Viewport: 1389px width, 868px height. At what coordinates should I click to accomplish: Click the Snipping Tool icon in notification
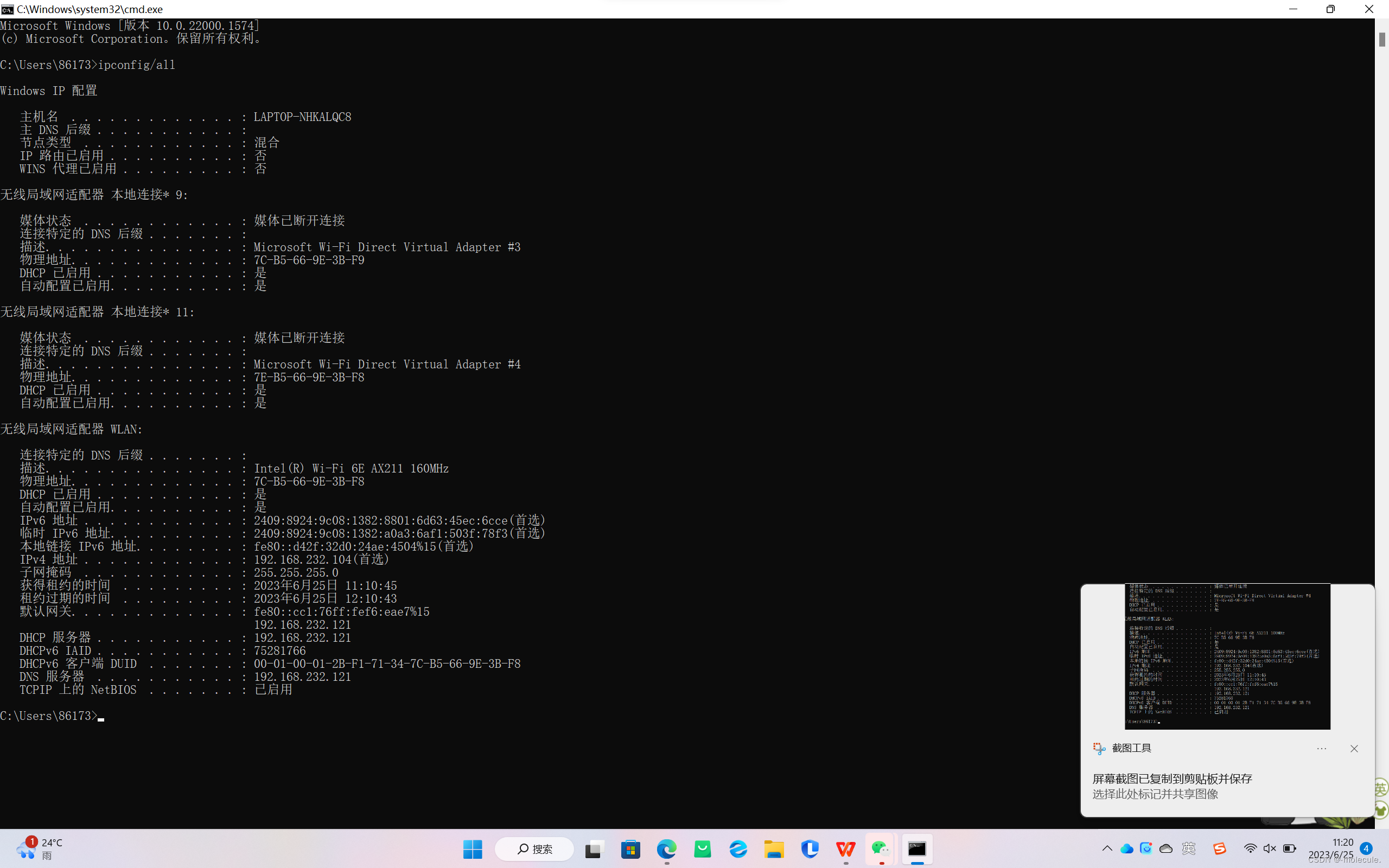1099,749
